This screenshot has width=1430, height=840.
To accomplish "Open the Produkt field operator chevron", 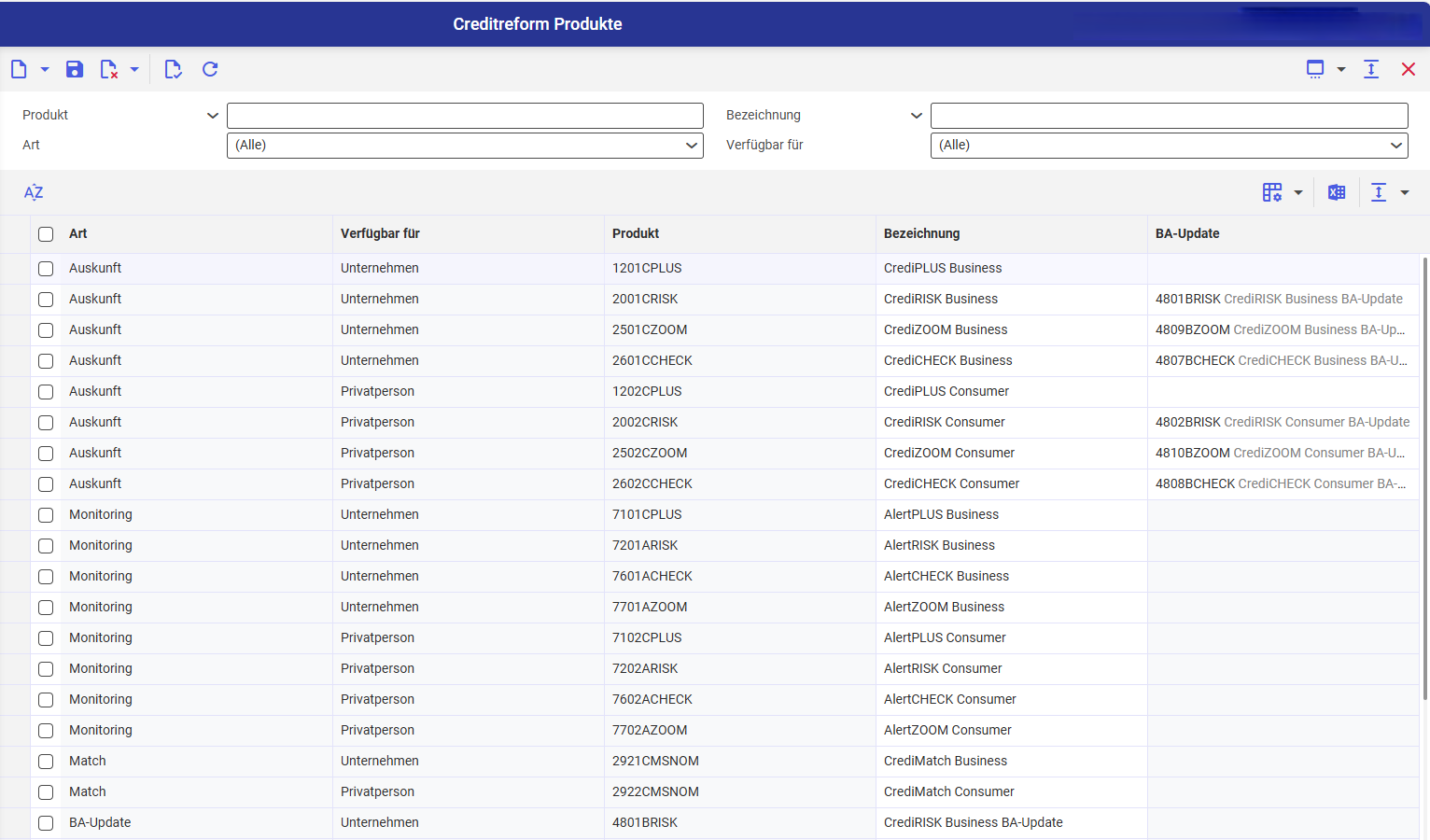I will click(213, 116).
